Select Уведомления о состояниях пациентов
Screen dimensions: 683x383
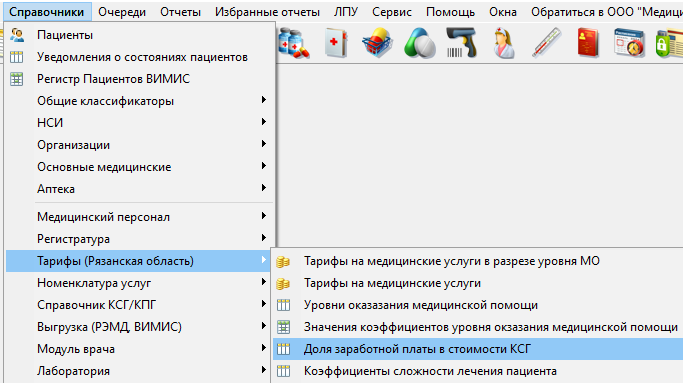coord(139,57)
